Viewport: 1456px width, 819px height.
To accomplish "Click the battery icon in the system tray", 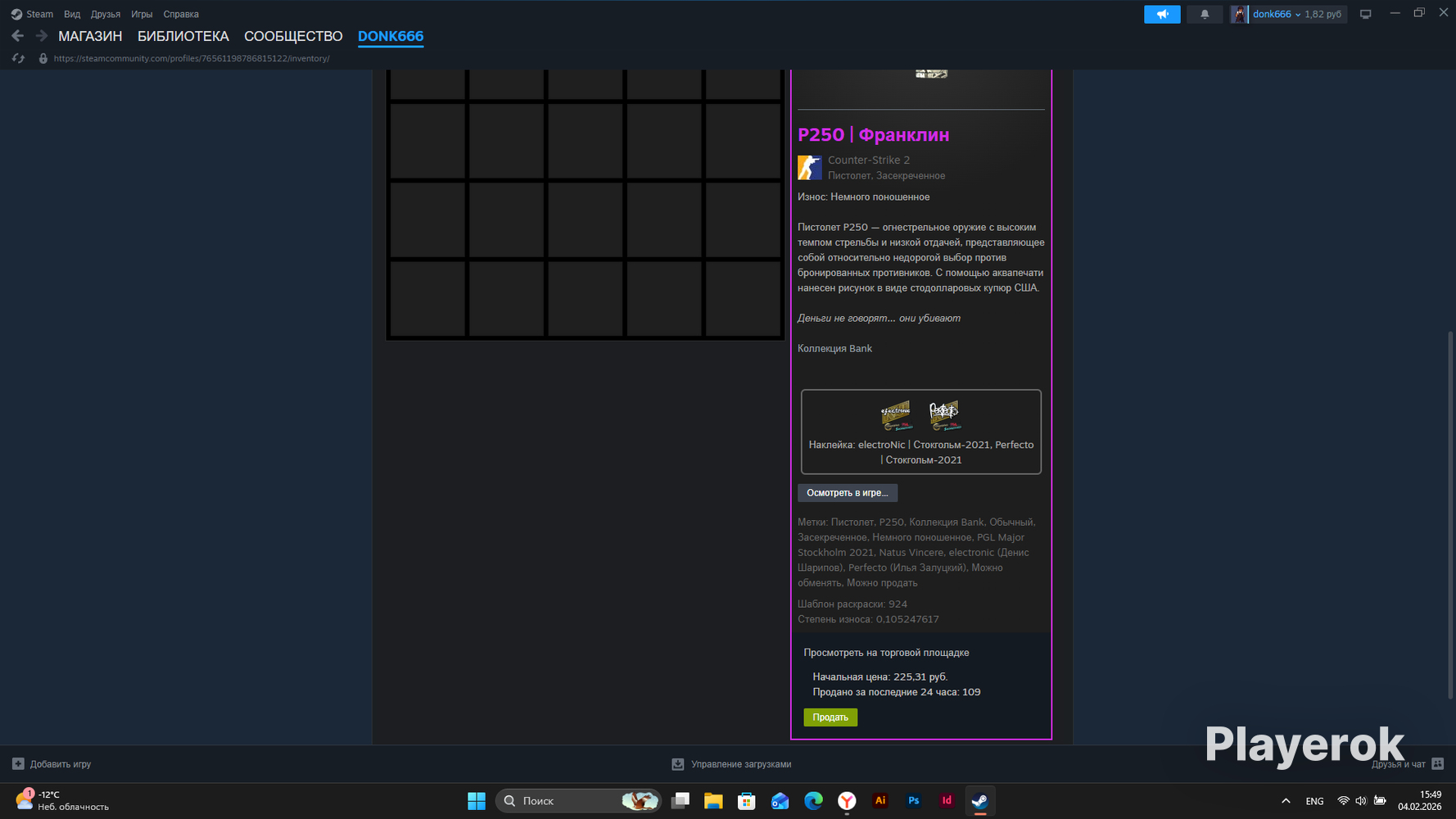I will [x=1380, y=801].
